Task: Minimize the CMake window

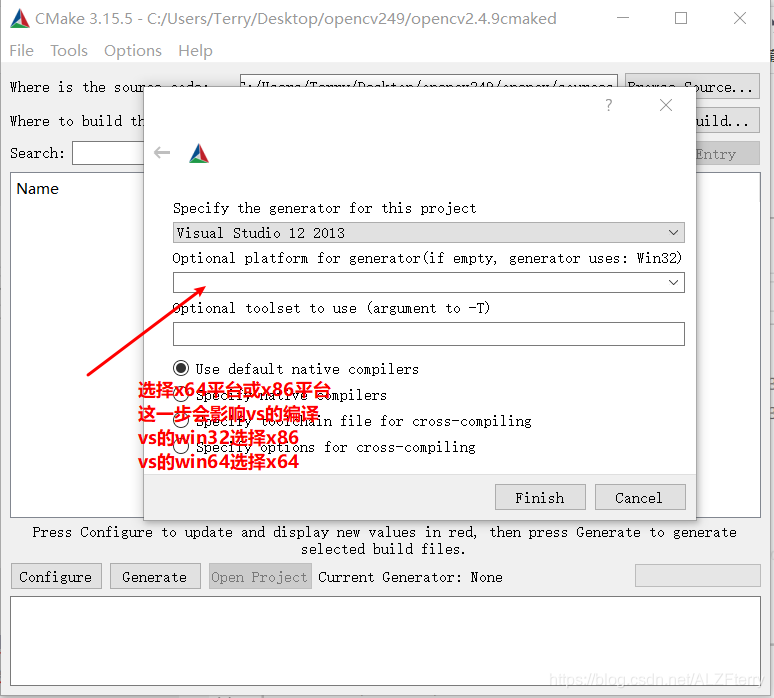Action: point(623,18)
